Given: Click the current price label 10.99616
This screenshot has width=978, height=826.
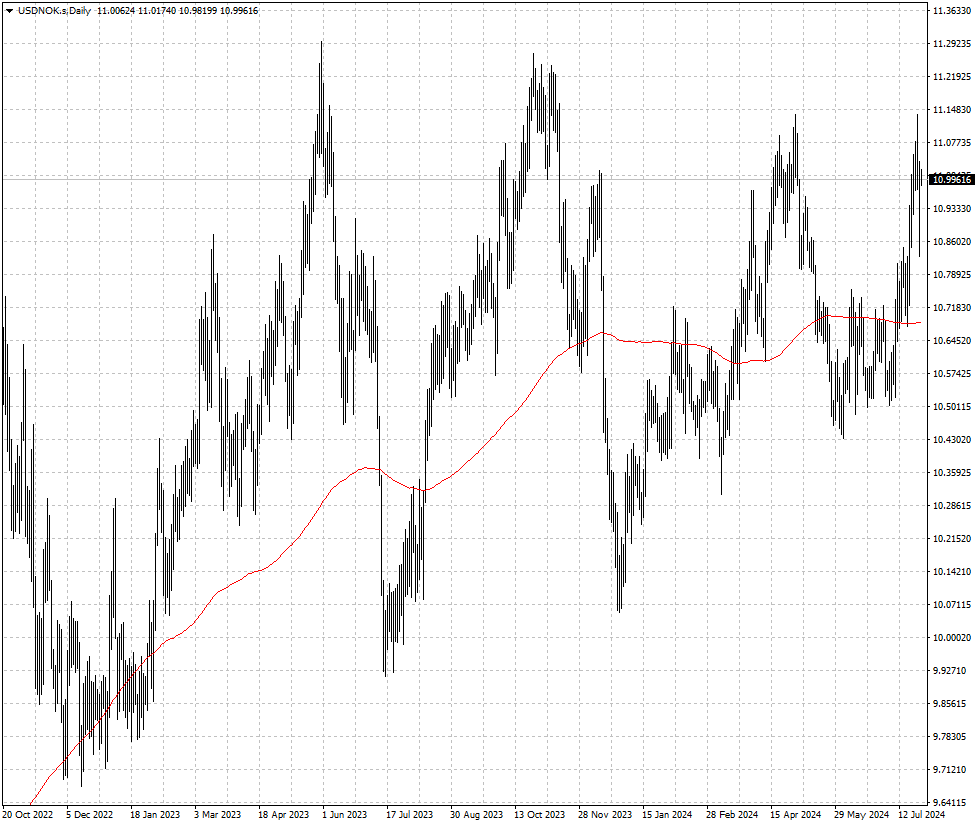Looking at the screenshot, I should (x=952, y=180).
